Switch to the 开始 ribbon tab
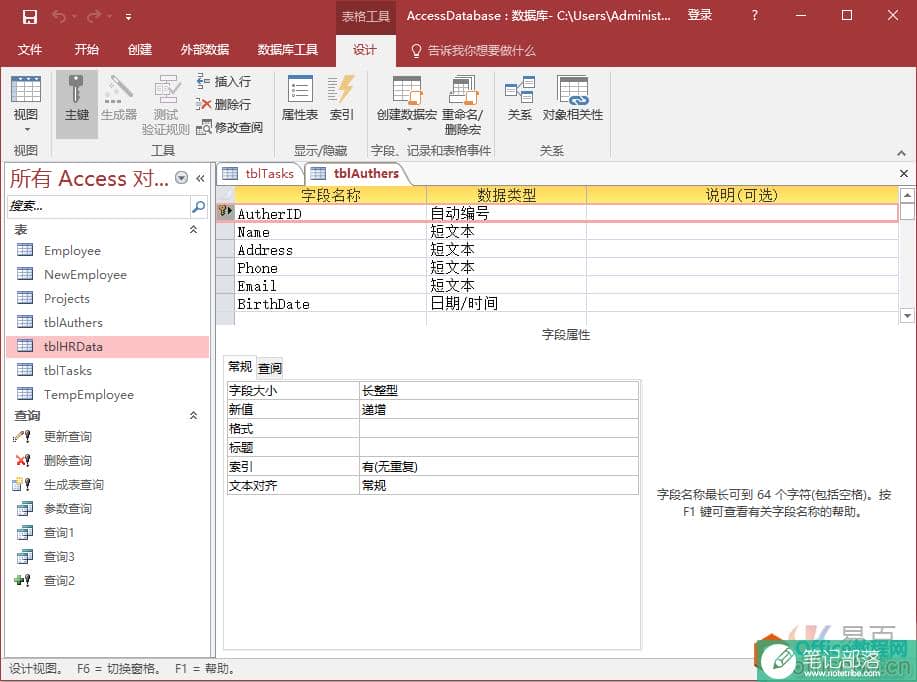This screenshot has height=682, width=917. (87, 50)
